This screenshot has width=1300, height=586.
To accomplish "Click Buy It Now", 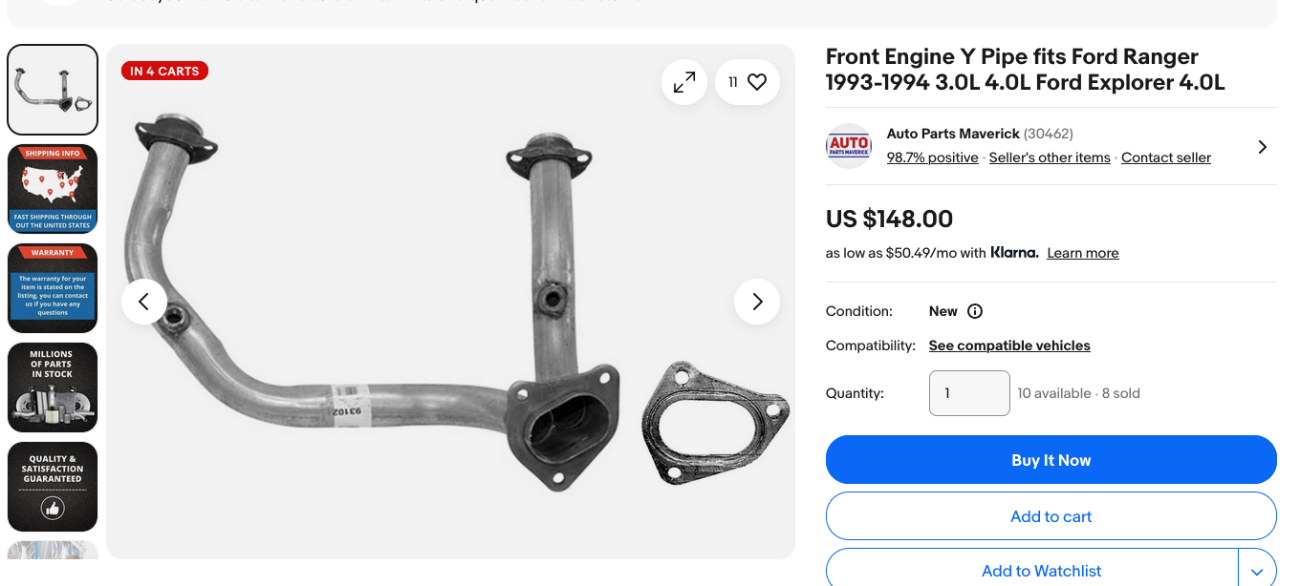I will (1050, 459).
